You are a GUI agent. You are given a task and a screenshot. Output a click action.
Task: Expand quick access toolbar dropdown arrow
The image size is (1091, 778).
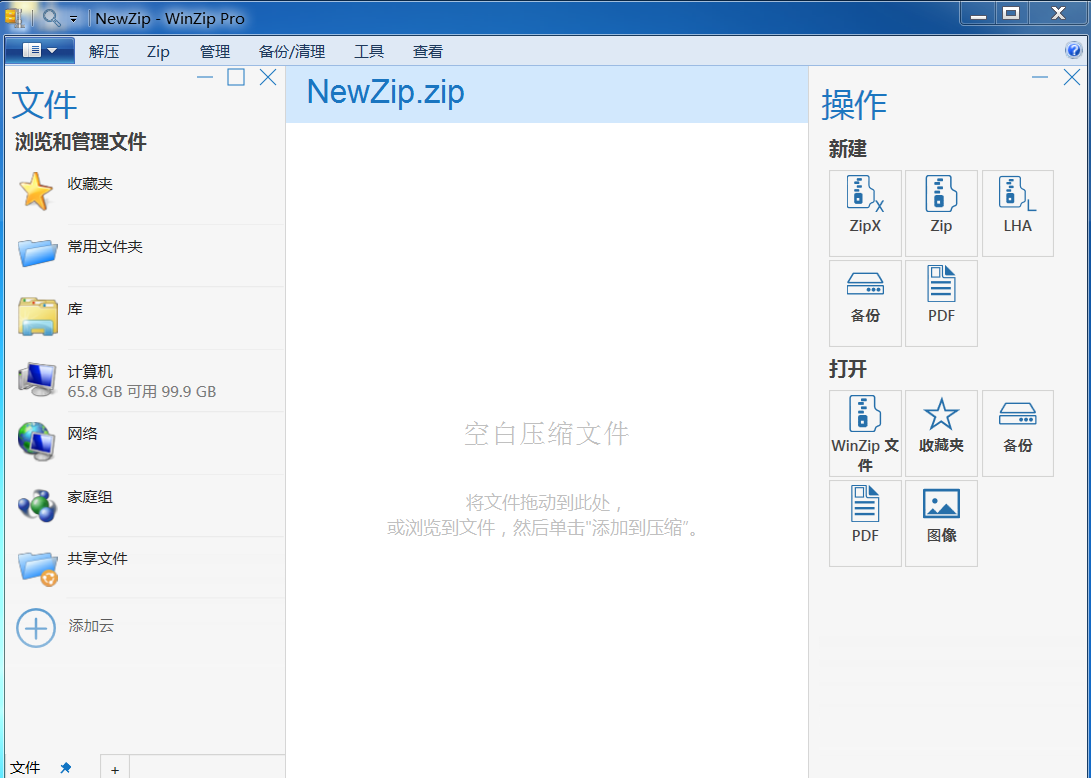point(73,19)
